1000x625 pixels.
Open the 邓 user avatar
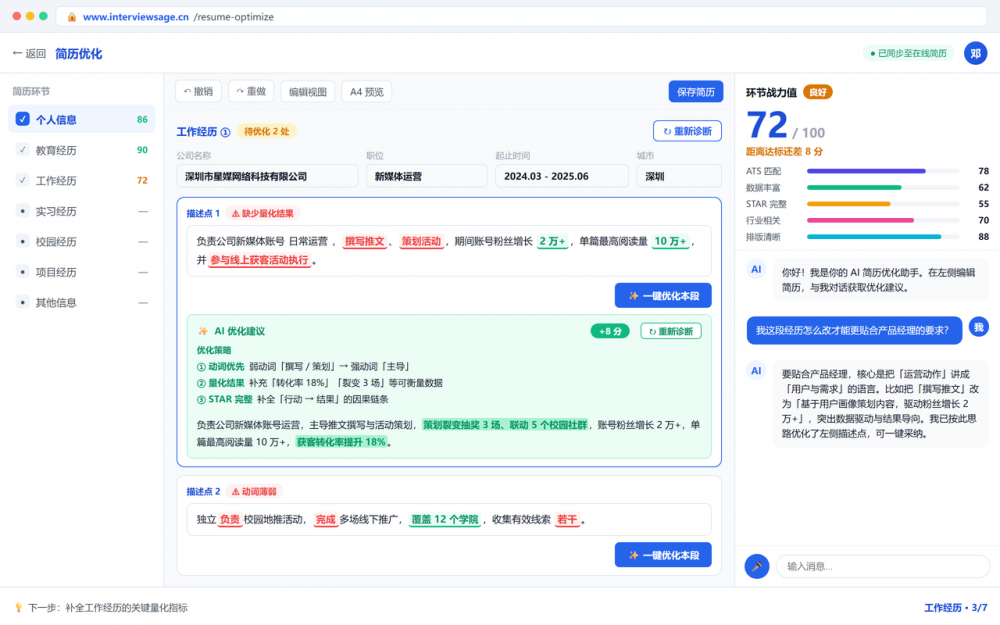pos(975,54)
